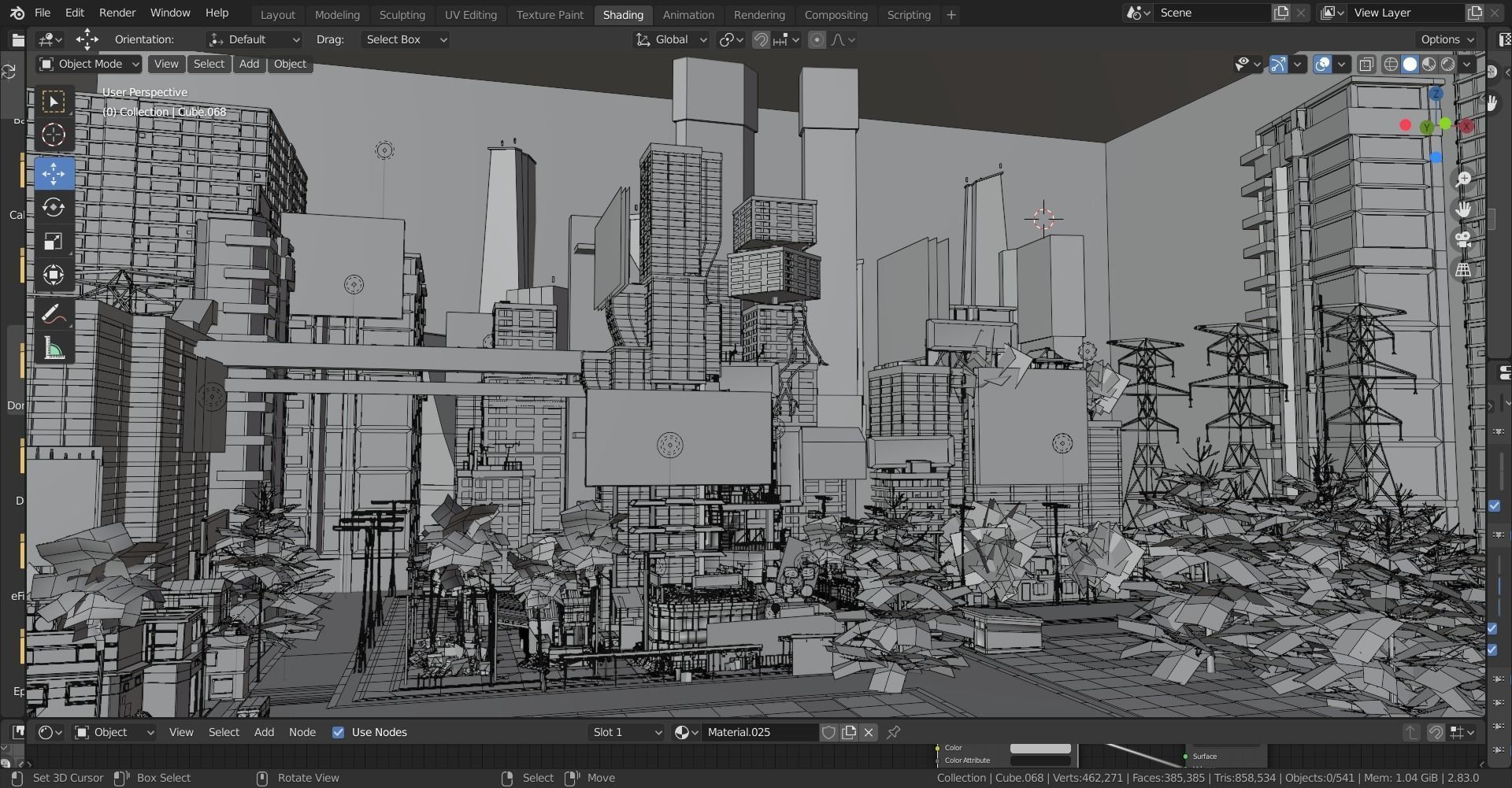Select the Measure ruler tool
The height and width of the screenshot is (788, 1512).
click(x=54, y=349)
